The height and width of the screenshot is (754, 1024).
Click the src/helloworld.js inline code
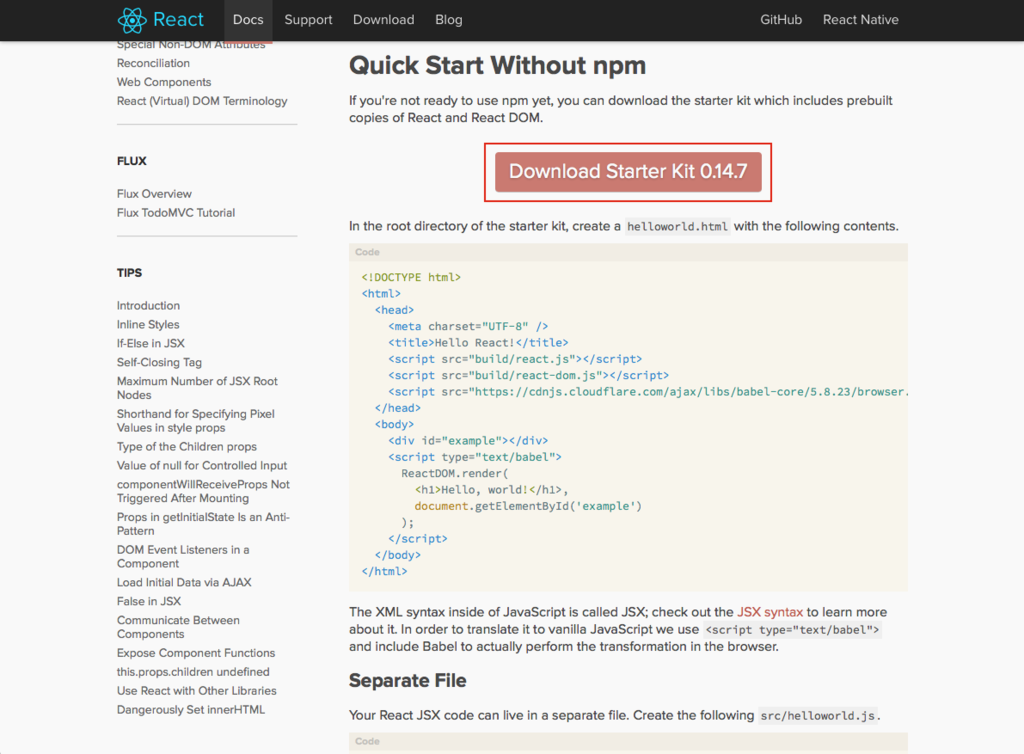tap(818, 715)
